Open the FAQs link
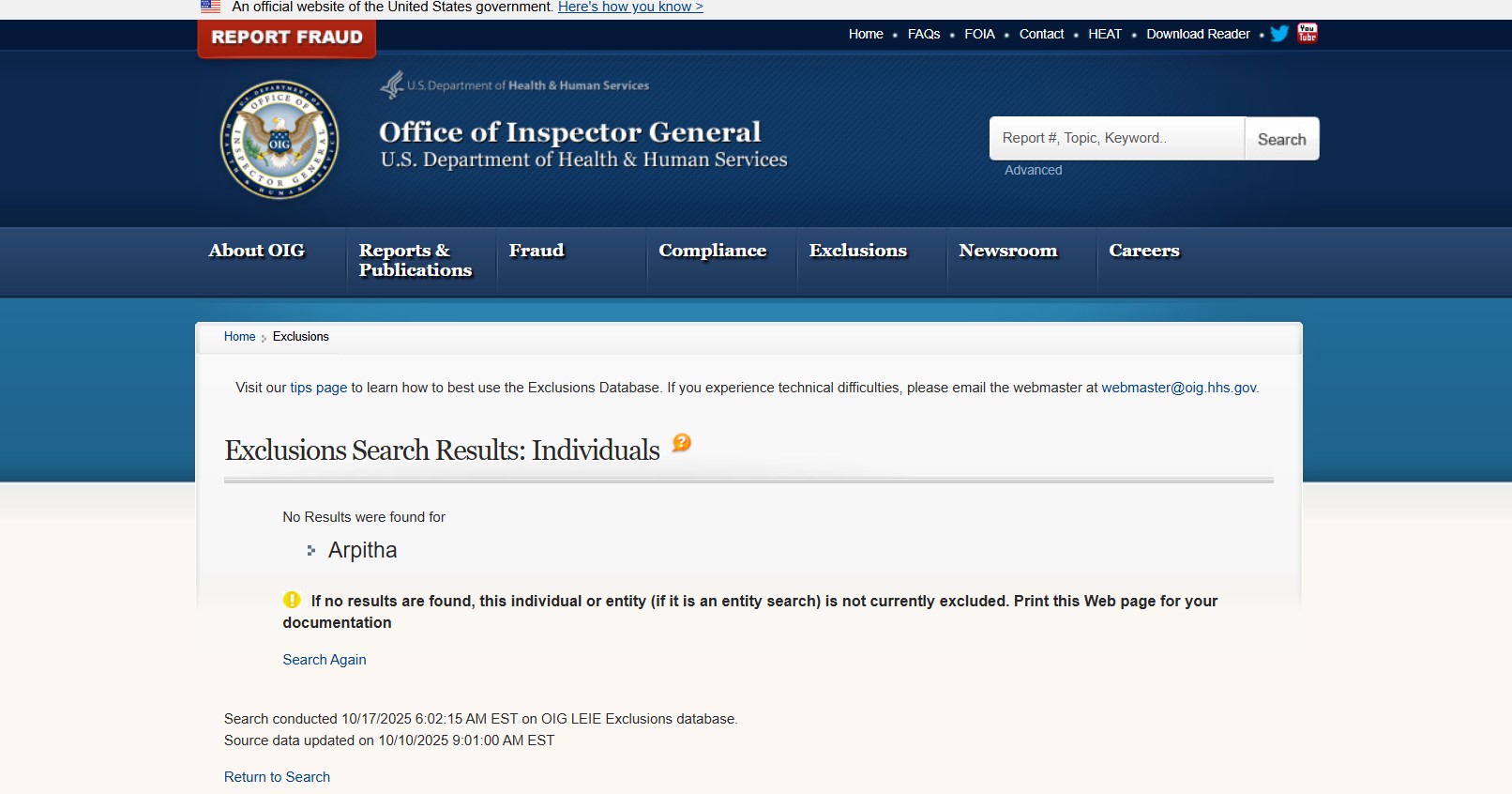The image size is (1512, 794). 924,34
